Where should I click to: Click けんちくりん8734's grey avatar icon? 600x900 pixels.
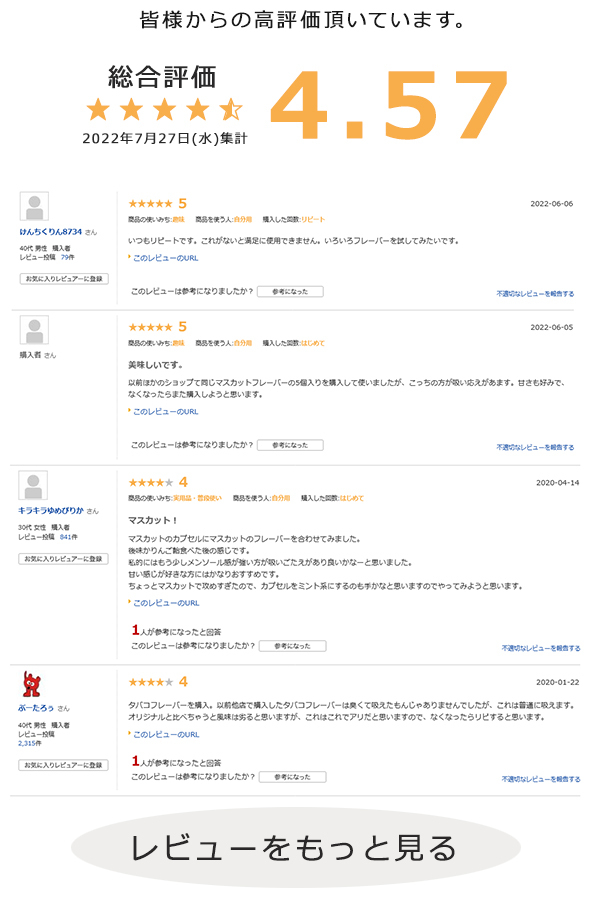point(34,207)
